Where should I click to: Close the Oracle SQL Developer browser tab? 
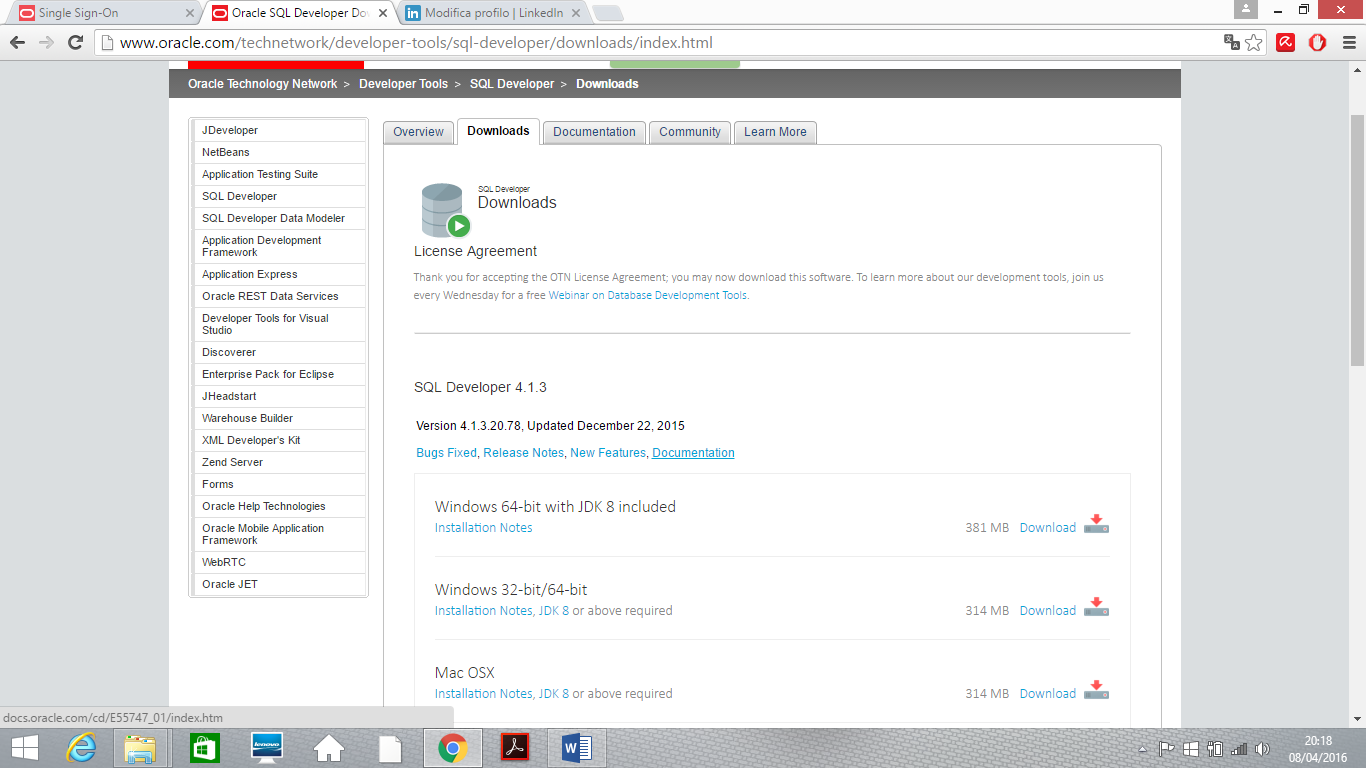(382, 13)
